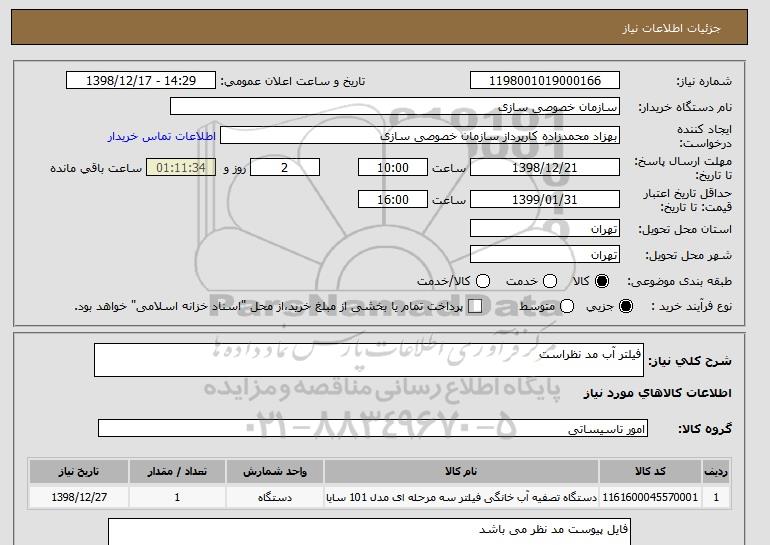Open the اطلاعات تماس خریدار link

coord(162,136)
